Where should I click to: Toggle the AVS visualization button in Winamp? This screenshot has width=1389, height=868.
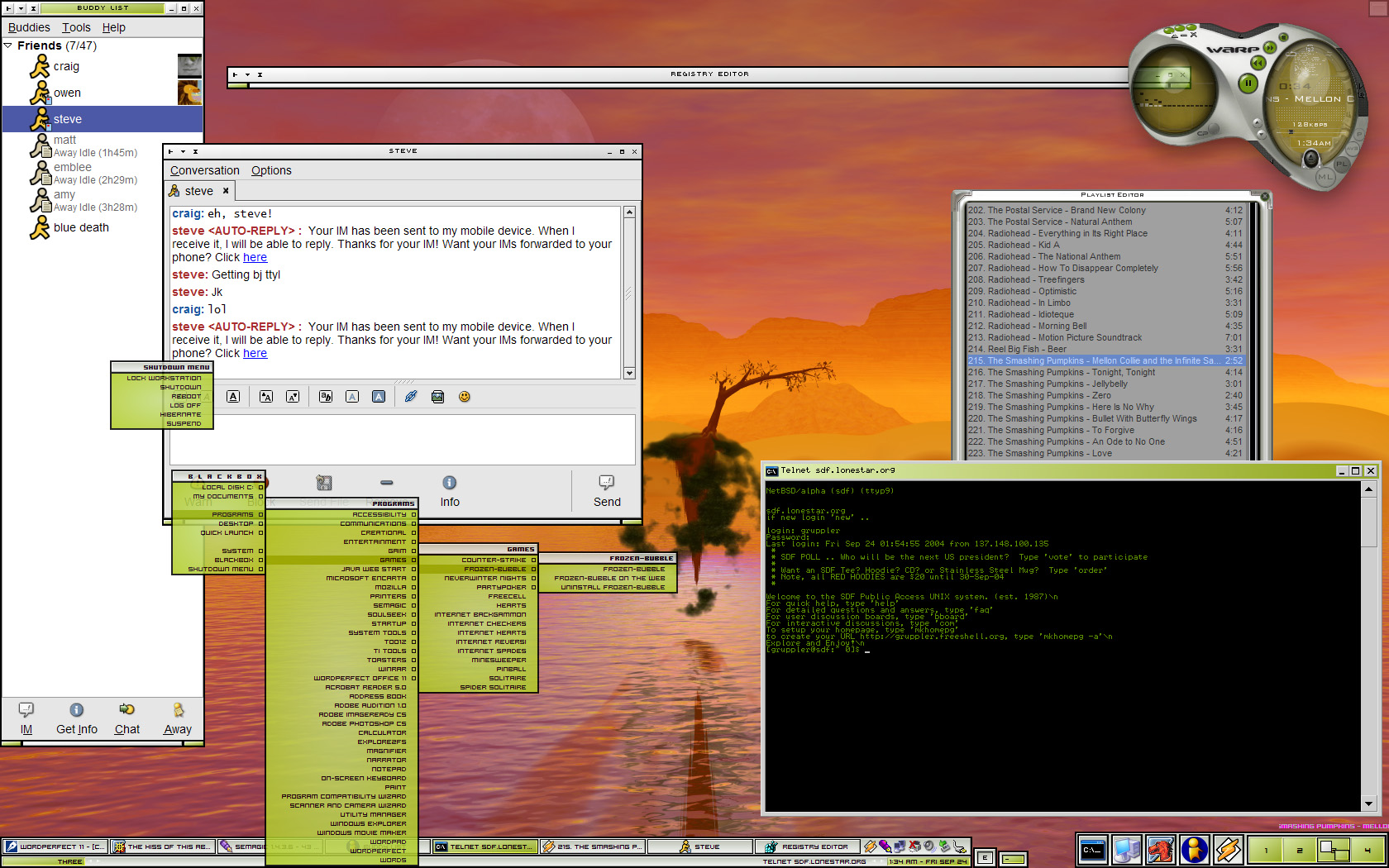click(x=1353, y=150)
